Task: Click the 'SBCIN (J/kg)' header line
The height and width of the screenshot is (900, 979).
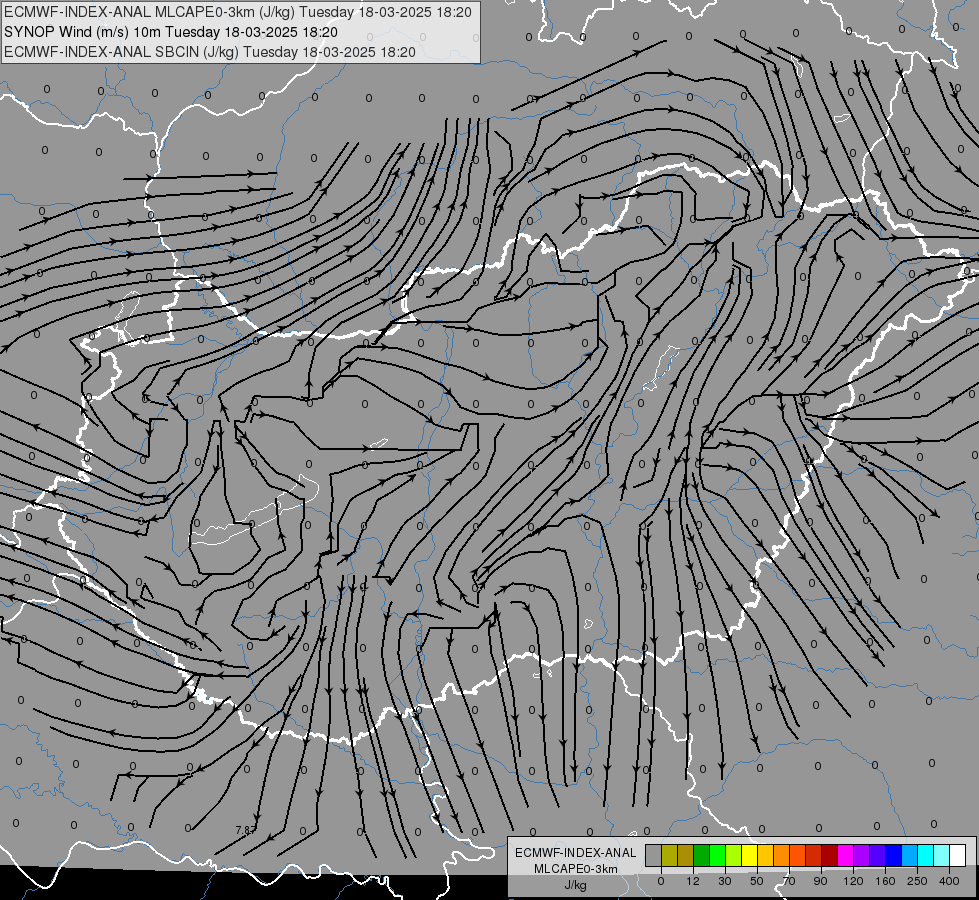Action: click(210, 52)
